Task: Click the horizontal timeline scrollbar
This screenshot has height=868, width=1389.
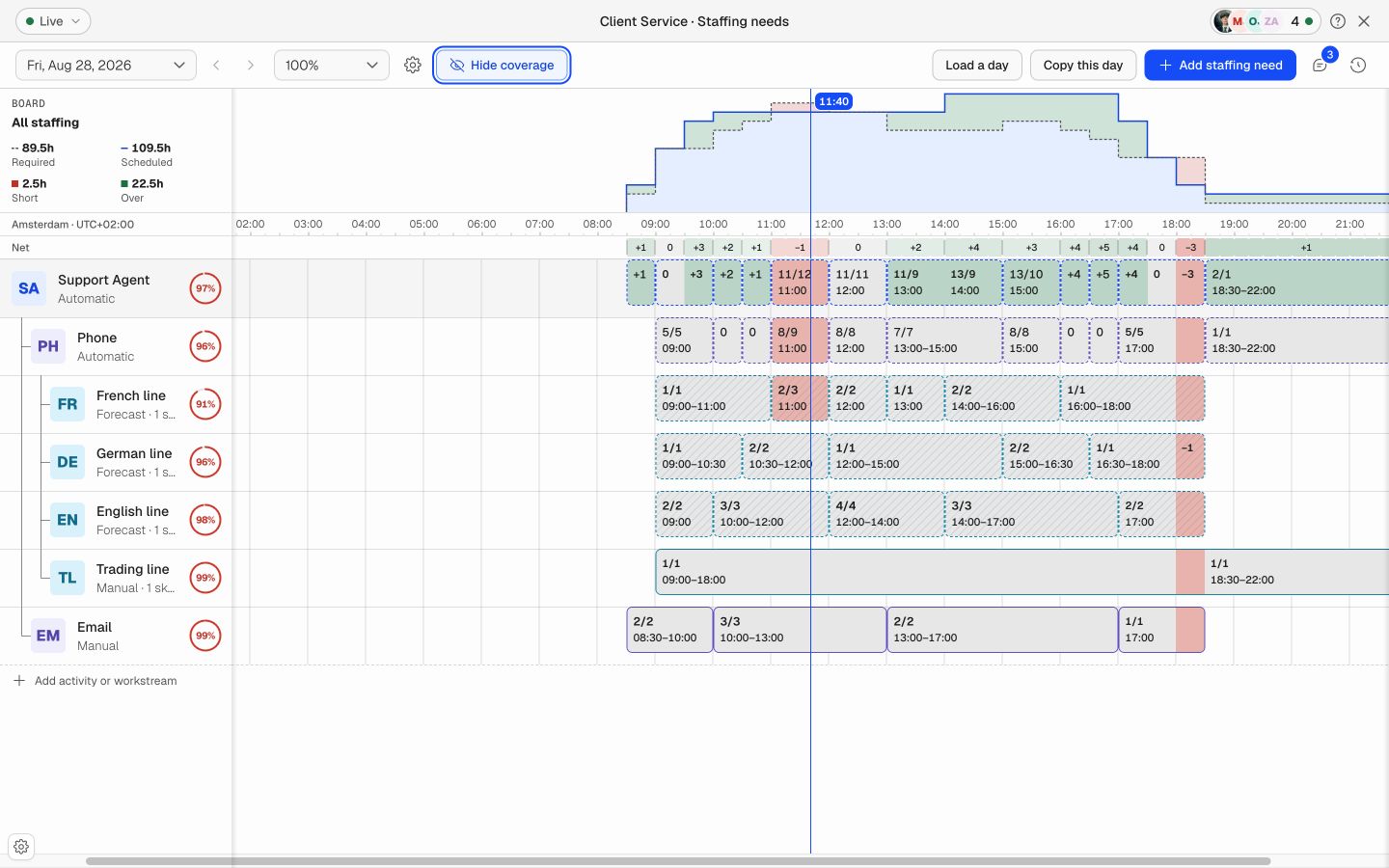Action: click(x=678, y=861)
